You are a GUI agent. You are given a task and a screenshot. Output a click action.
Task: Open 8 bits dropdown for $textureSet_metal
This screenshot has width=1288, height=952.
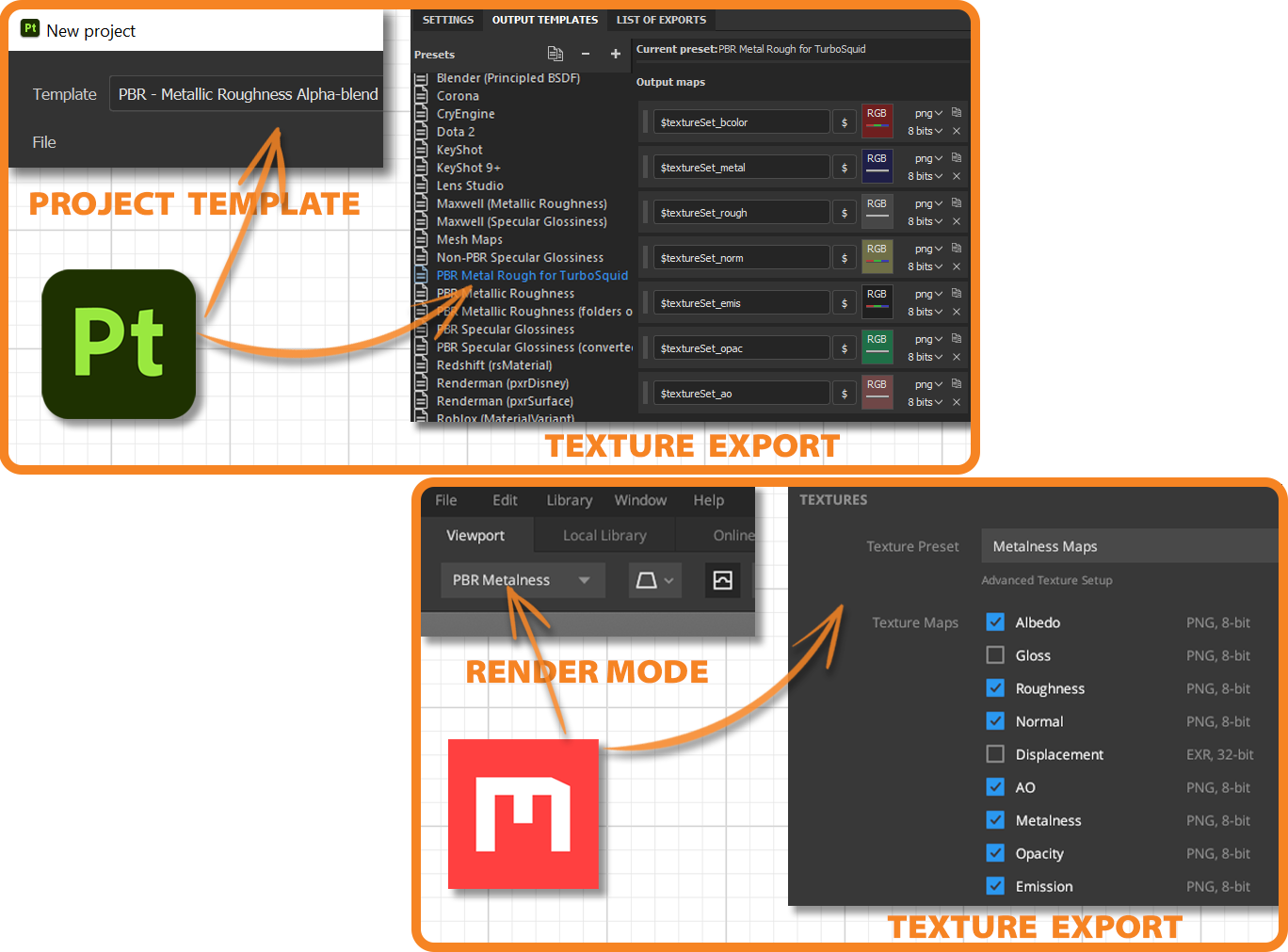925,176
